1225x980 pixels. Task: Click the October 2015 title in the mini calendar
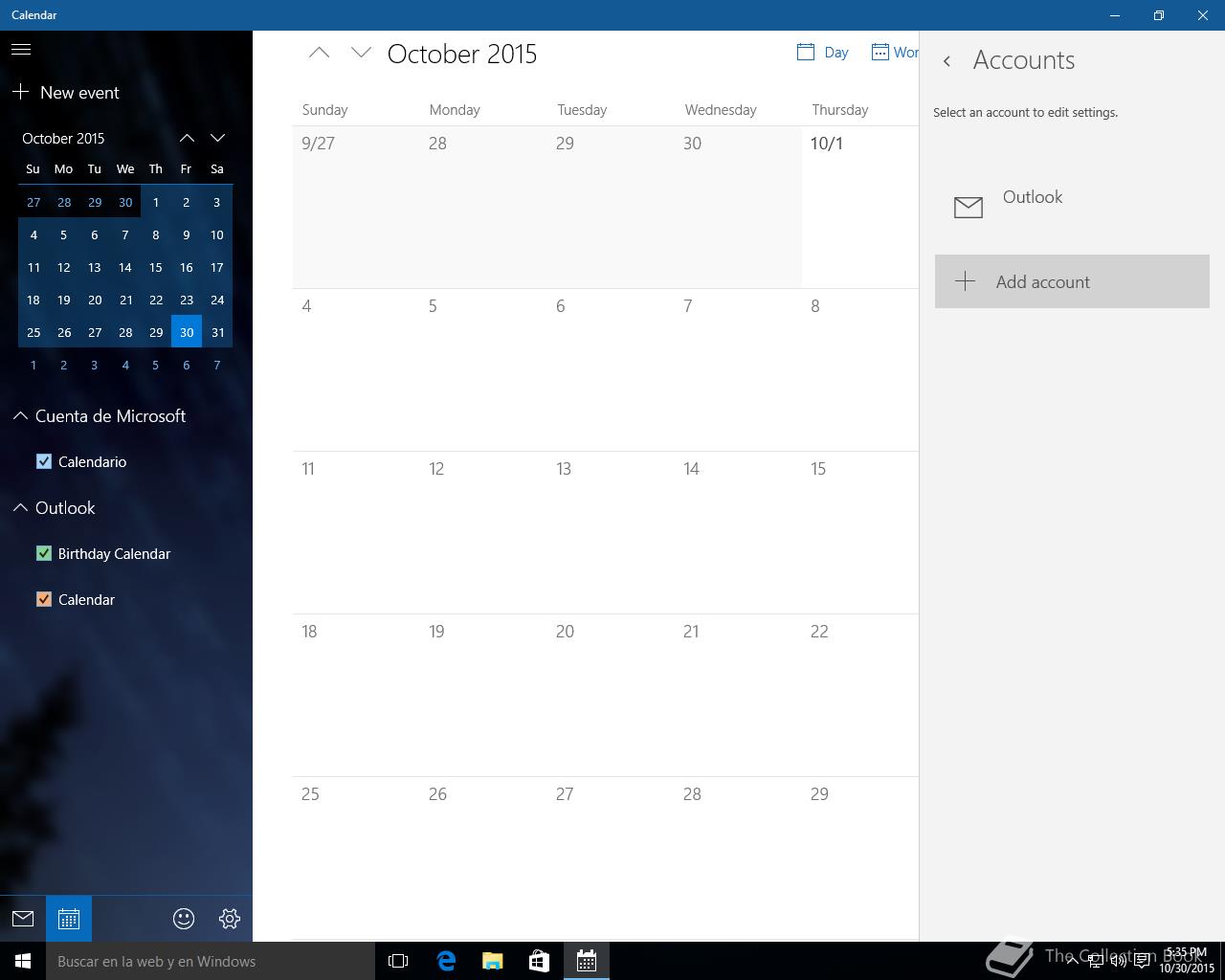(x=63, y=138)
